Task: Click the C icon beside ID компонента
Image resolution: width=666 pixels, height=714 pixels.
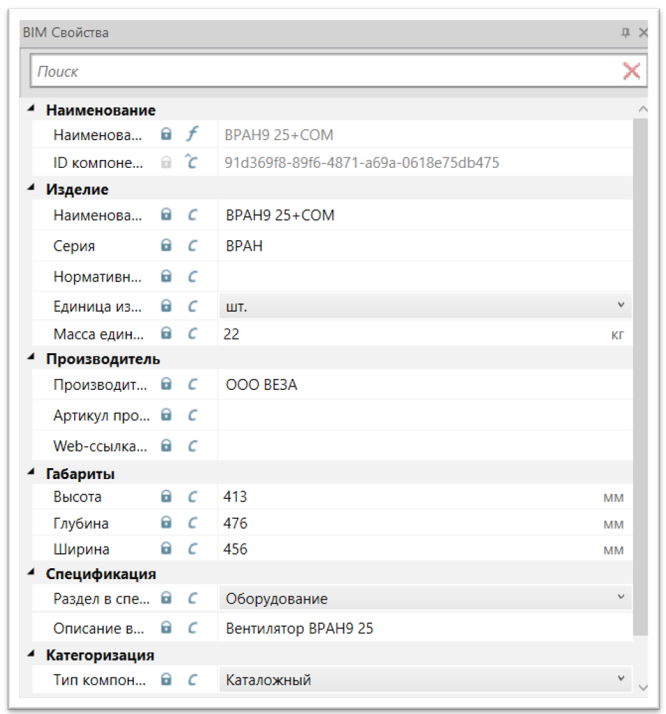Action: pos(193,162)
